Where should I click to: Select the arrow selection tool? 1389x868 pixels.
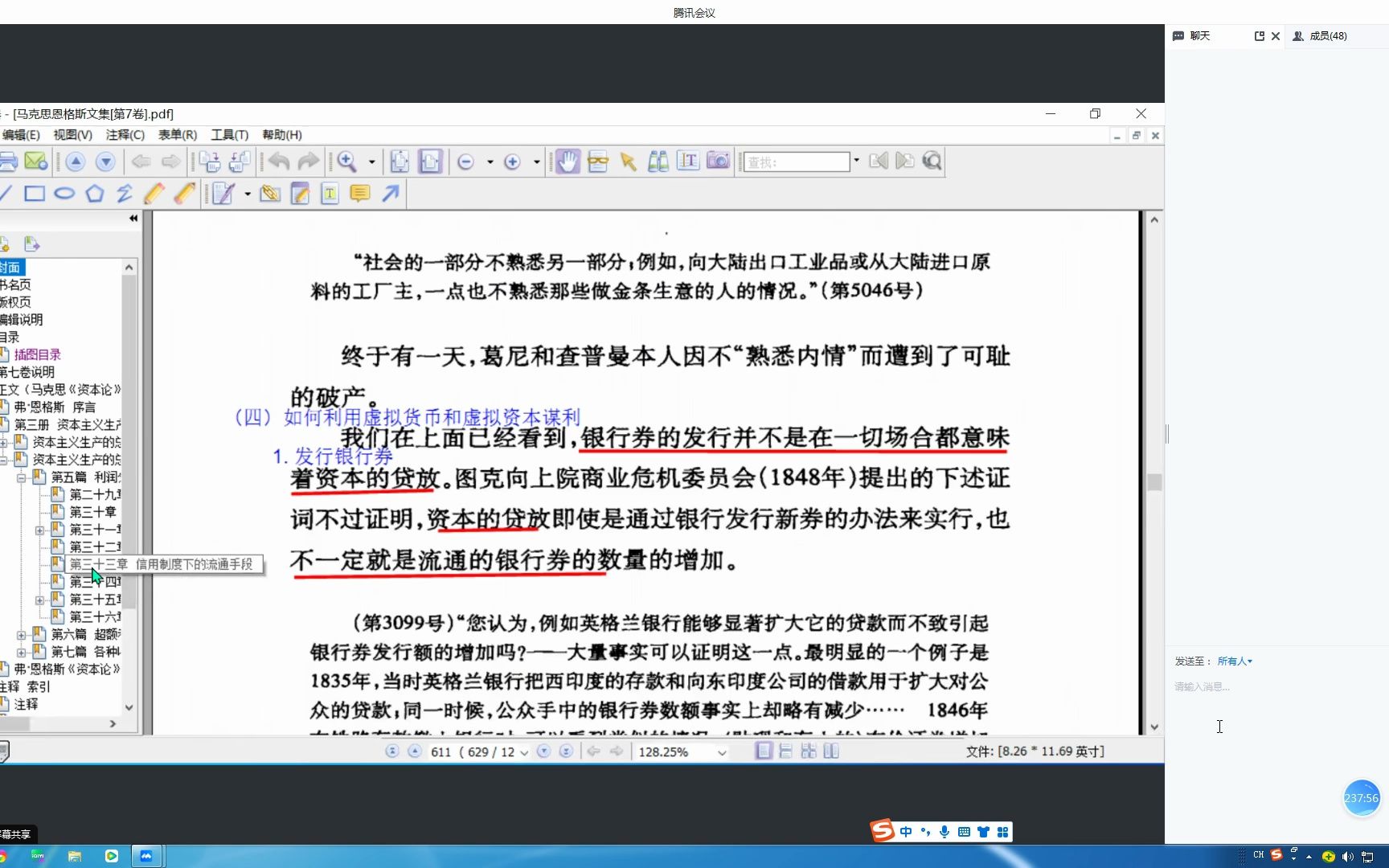click(x=628, y=162)
